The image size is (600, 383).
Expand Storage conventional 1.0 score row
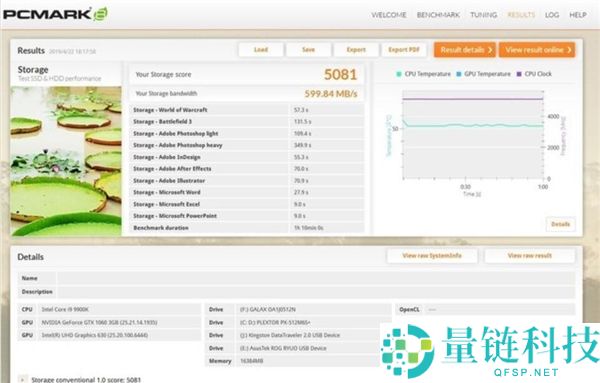[x=23, y=380]
